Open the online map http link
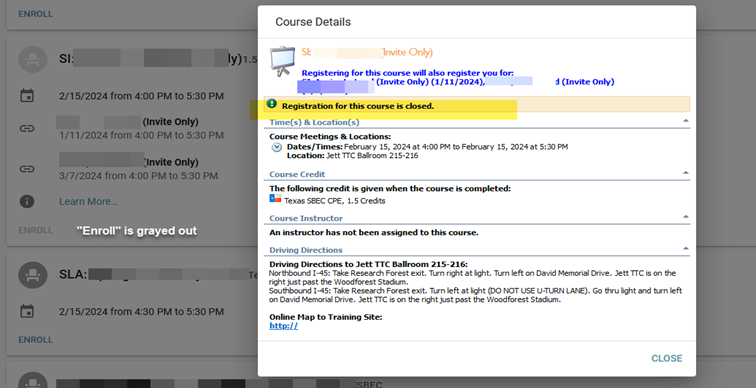Image resolution: width=756 pixels, height=388 pixels. tap(284, 326)
